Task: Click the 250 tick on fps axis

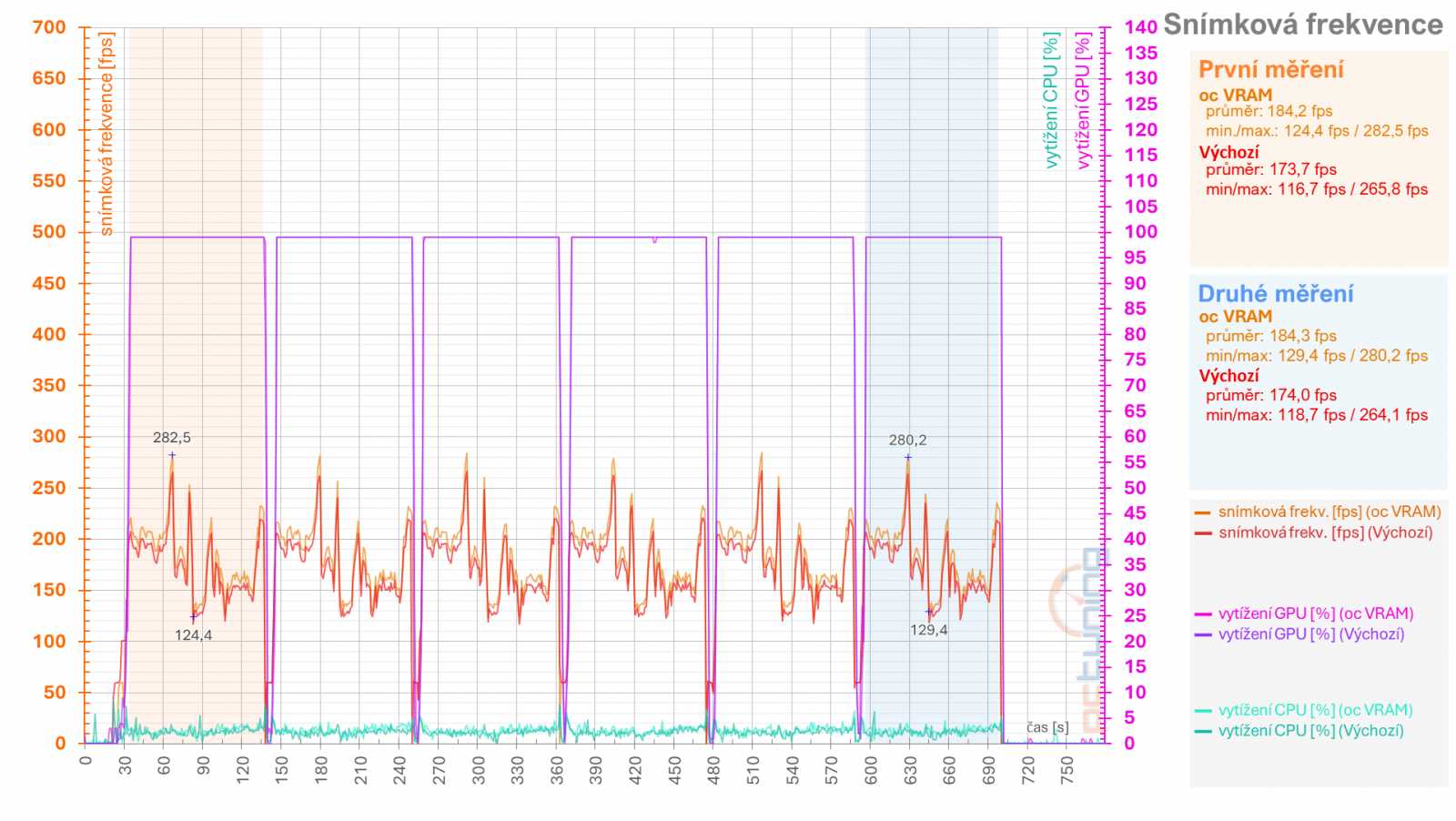Action: click(x=49, y=488)
